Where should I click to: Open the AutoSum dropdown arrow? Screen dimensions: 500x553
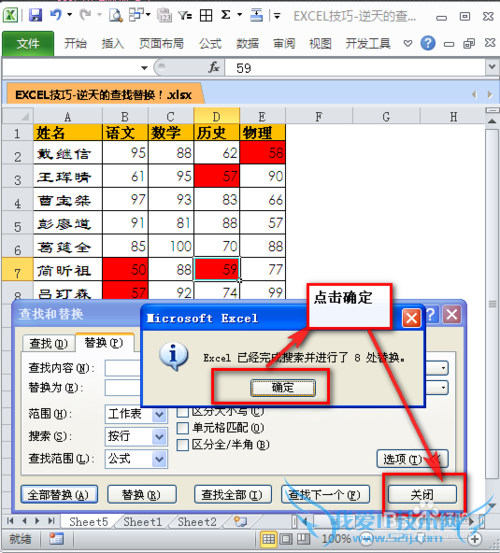pyautogui.click(x=240, y=15)
